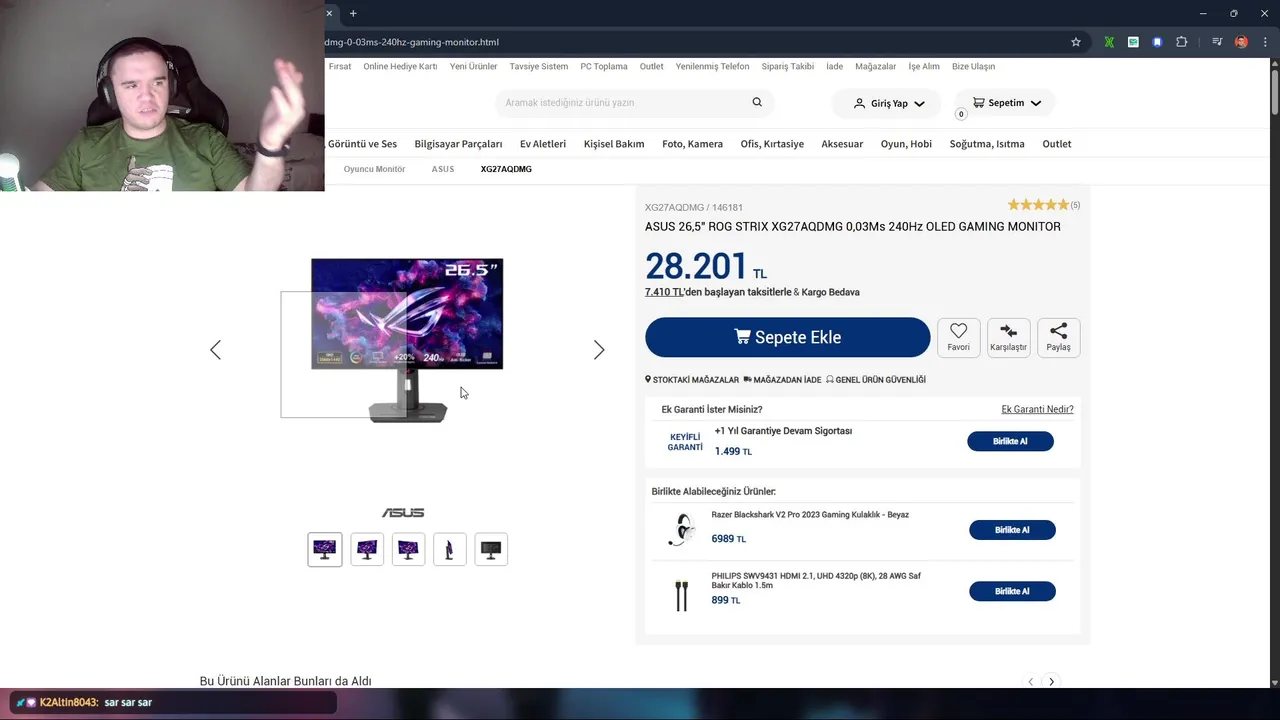Add product to favorites (Favori)
Image resolution: width=1280 pixels, height=720 pixels.
(958, 337)
